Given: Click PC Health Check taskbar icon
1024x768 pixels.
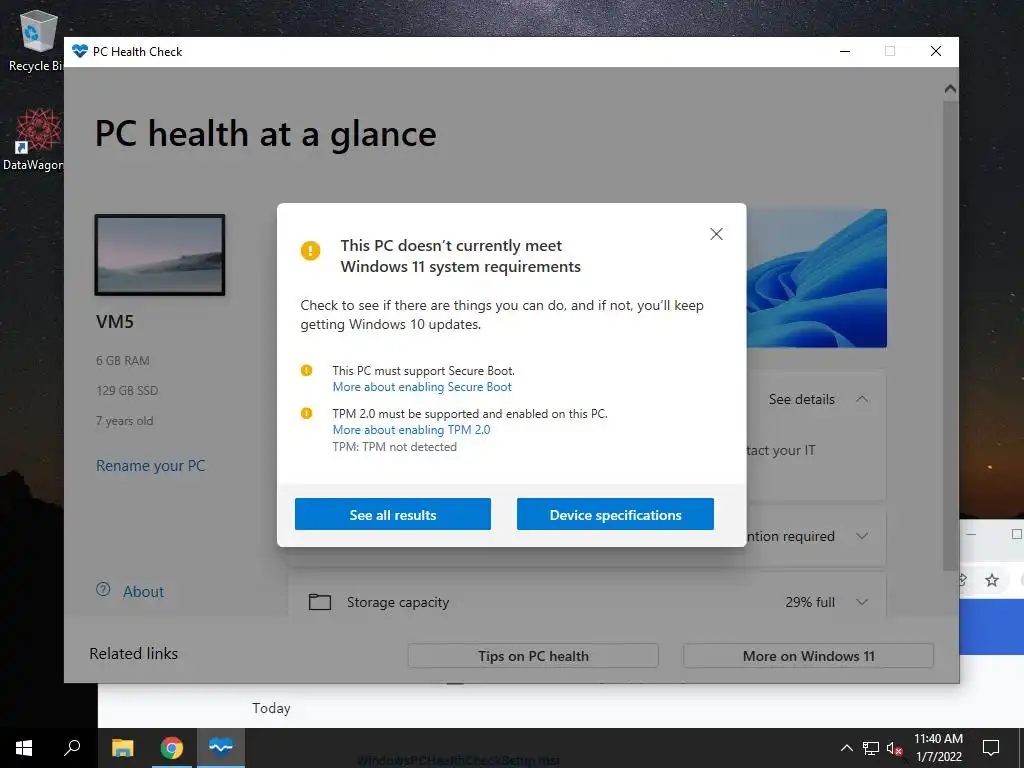Looking at the screenshot, I should 221,746.
